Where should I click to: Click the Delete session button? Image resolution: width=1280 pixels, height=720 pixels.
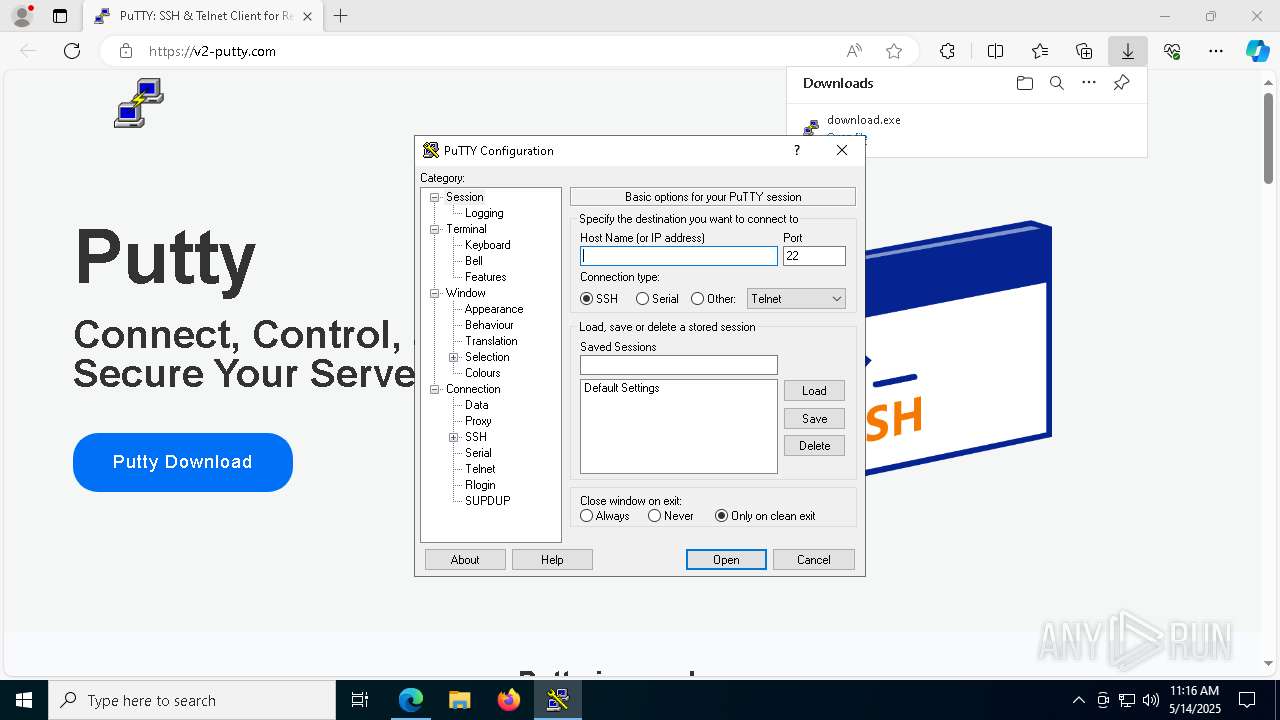(x=814, y=446)
